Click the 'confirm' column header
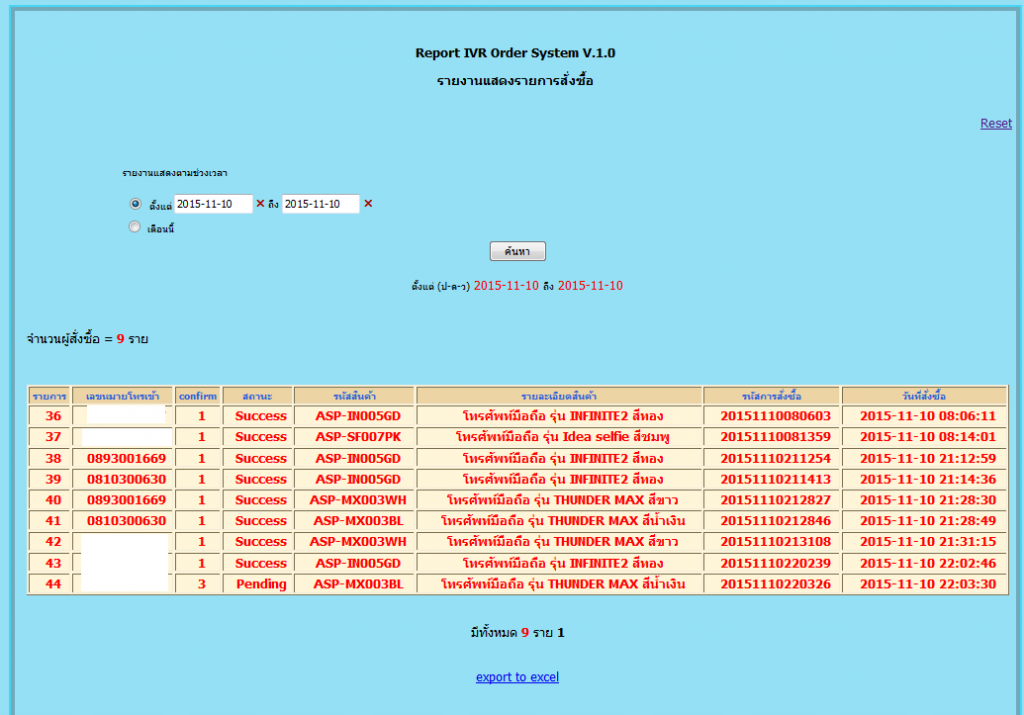The height and width of the screenshot is (715, 1024). pyautogui.click(x=198, y=396)
